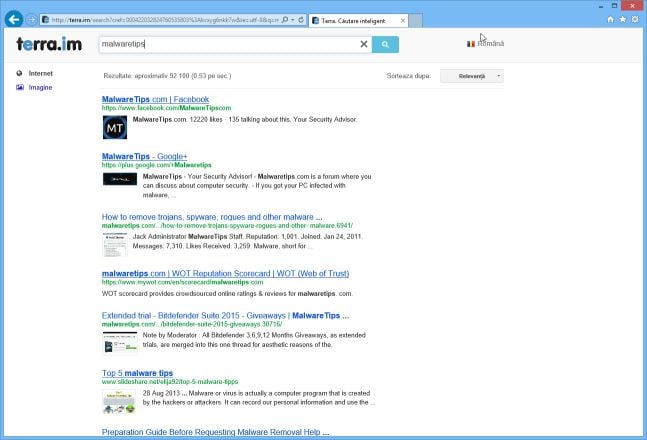Open a new blank tab

pyautogui.click(x=416, y=21)
